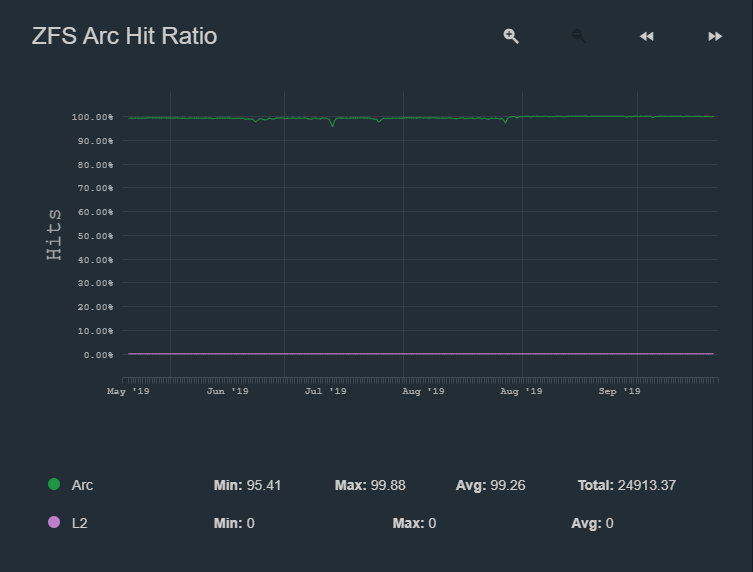
Task: Toggle the Arc series legend label
Action: click(82, 485)
